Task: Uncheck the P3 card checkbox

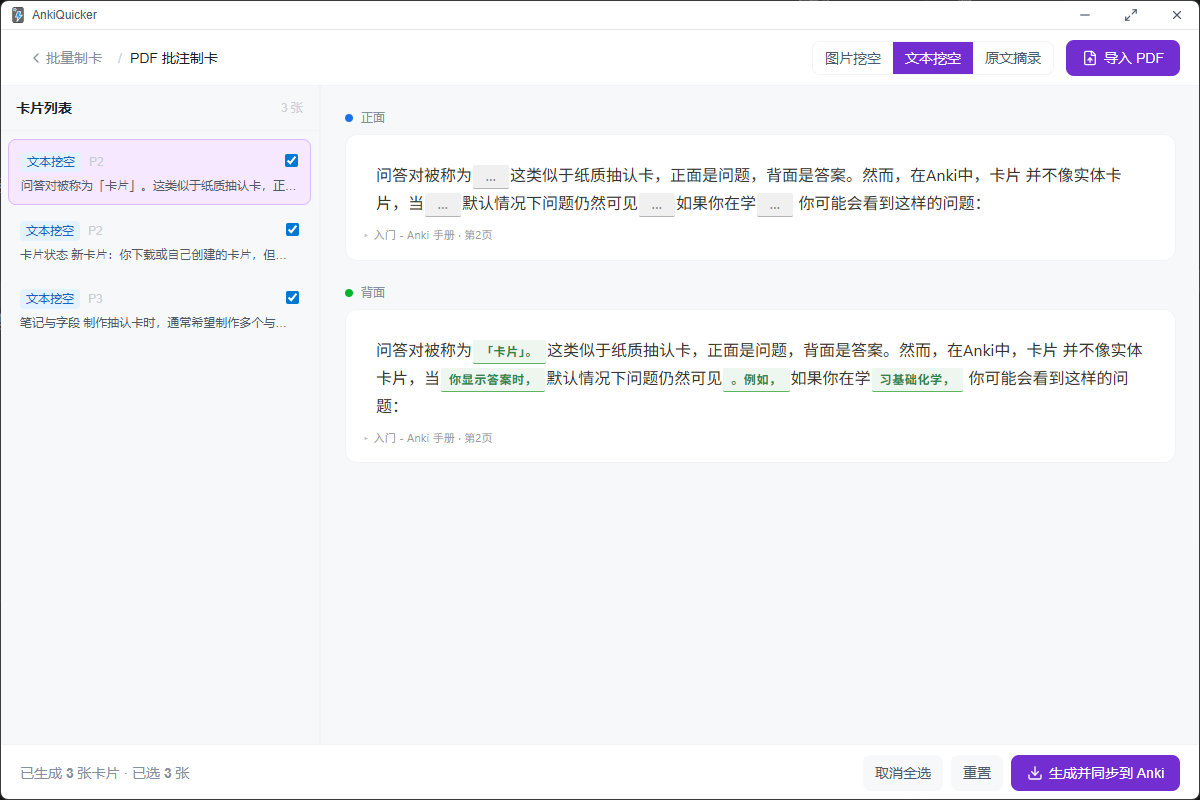Action: pos(292,297)
